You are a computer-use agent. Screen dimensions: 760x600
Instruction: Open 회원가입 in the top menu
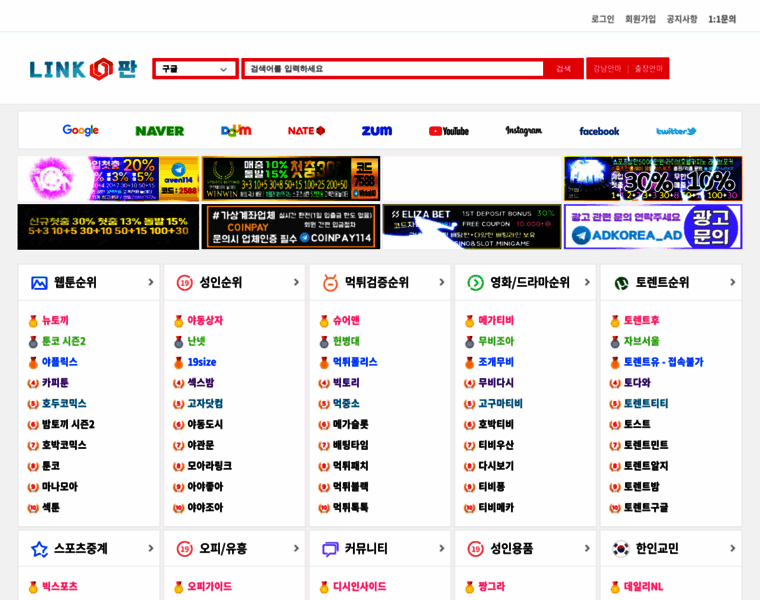(x=640, y=19)
